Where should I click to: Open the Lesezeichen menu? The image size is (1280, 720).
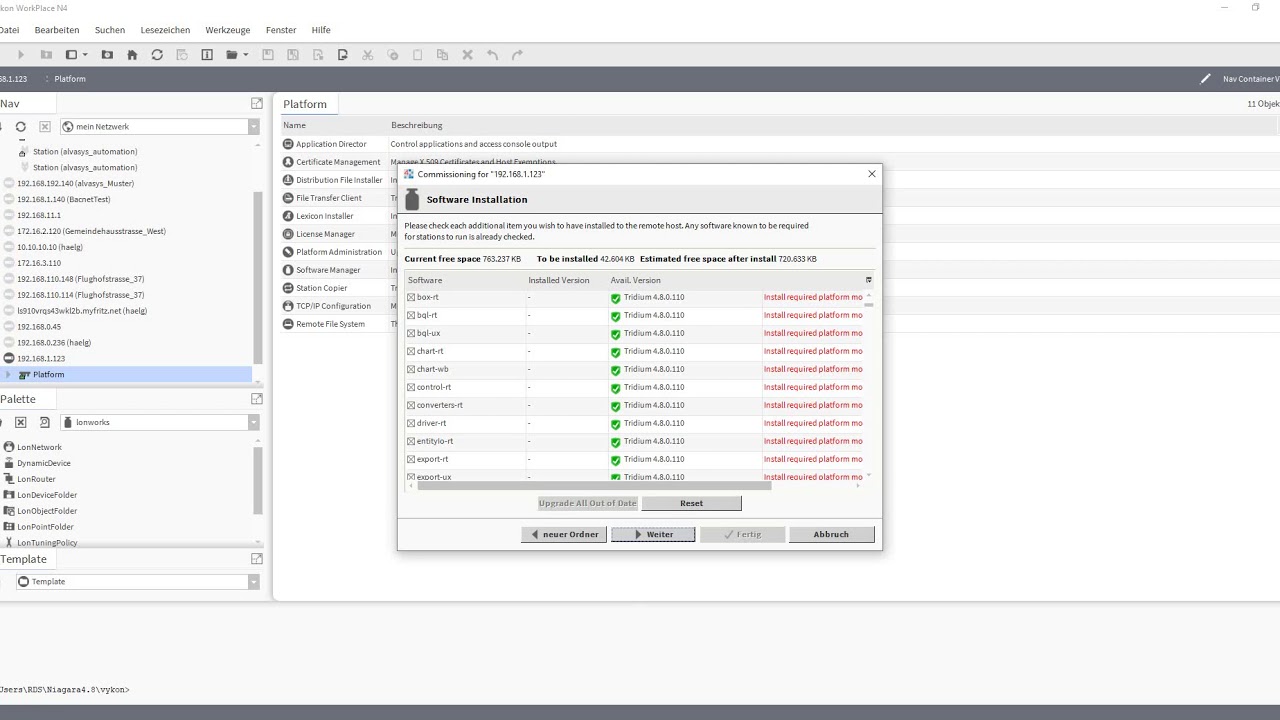point(165,30)
